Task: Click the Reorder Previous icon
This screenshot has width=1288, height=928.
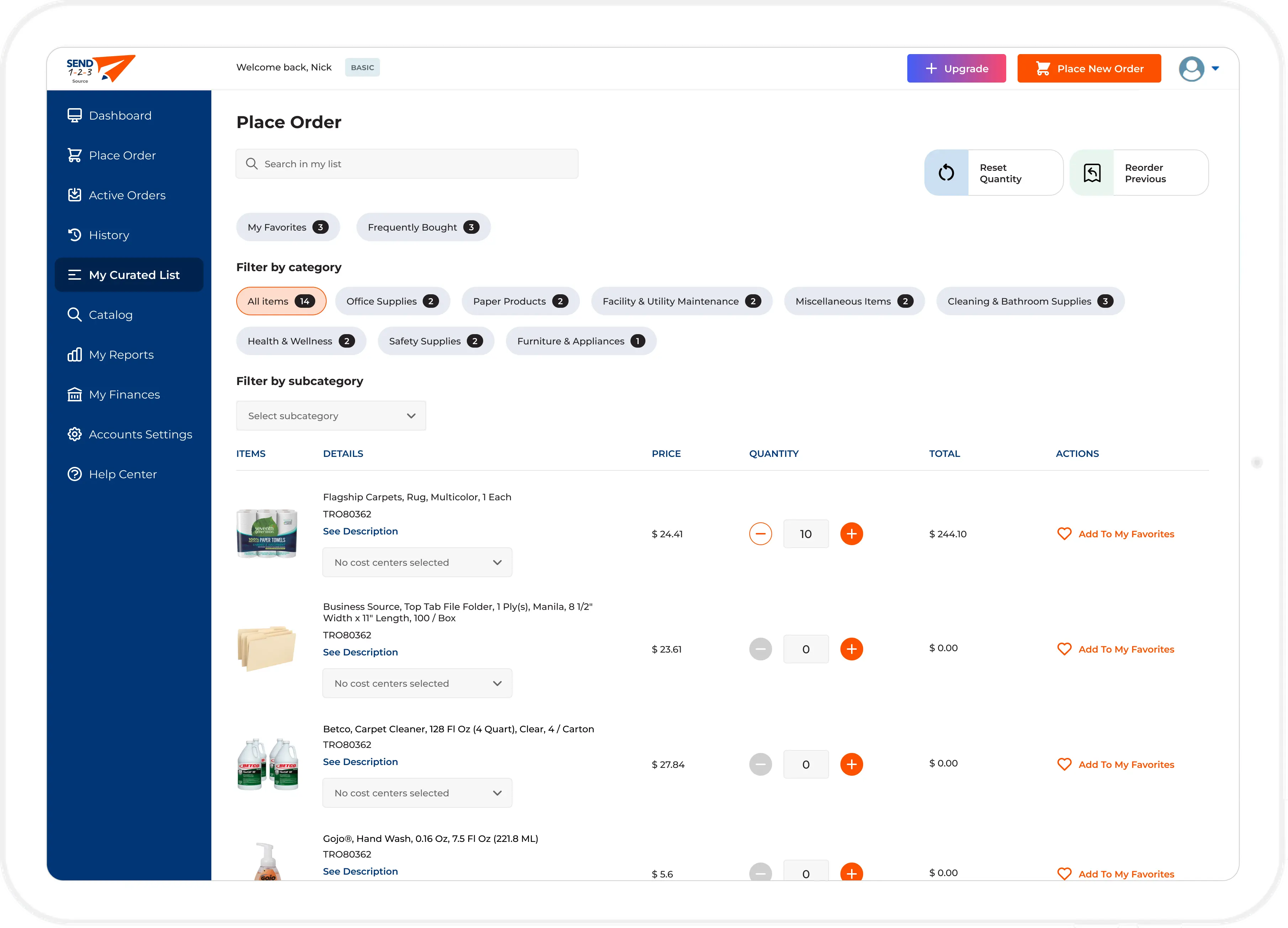Action: pos(1092,172)
